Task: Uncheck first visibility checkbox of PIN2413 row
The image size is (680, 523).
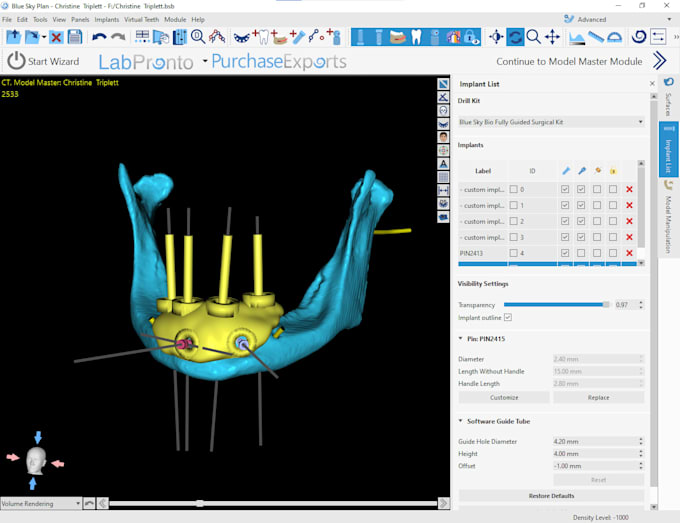Action: tap(565, 253)
